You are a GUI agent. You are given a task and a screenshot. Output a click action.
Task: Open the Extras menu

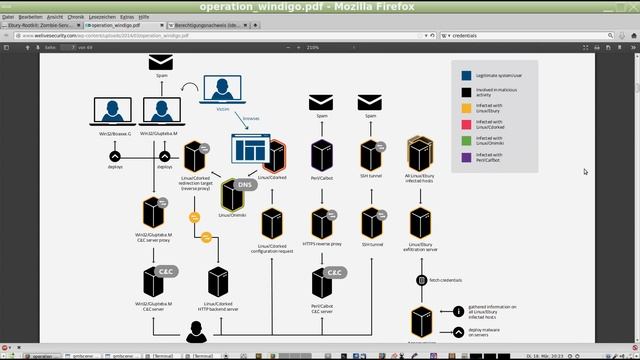point(127,17)
